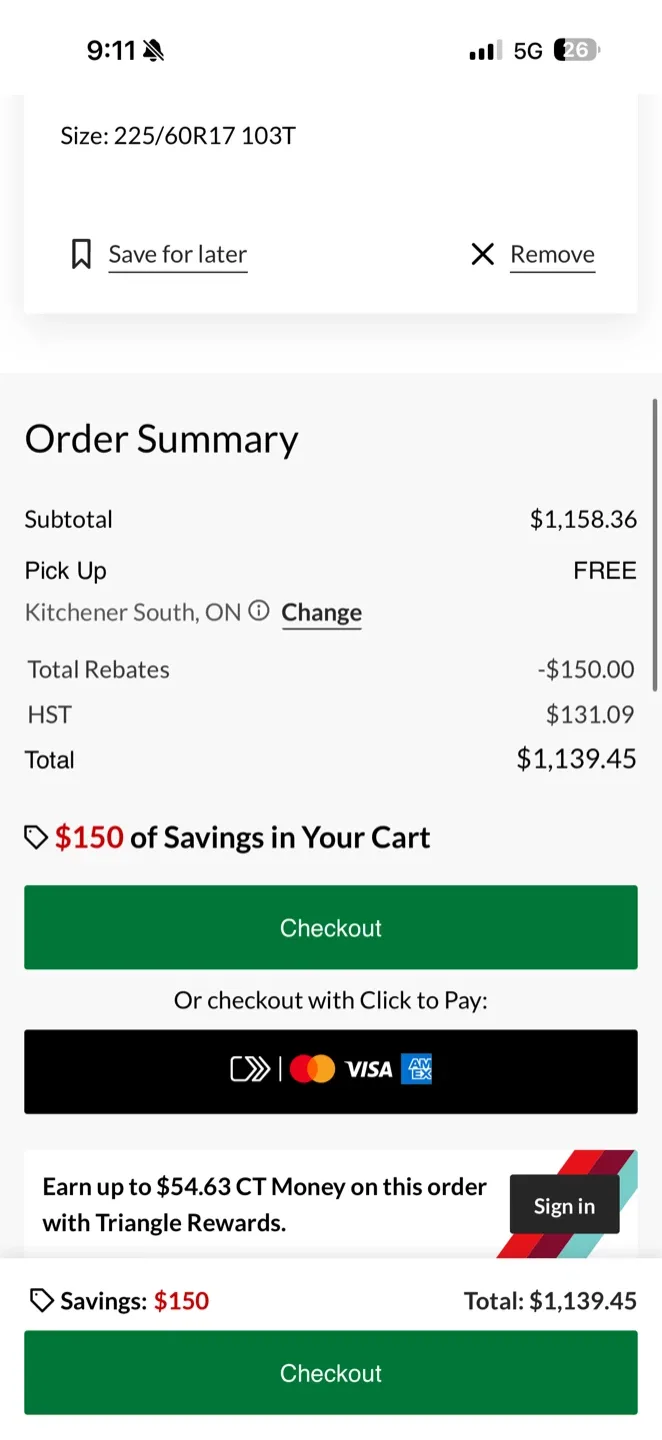This screenshot has height=1440, width=662.
Task: Tap the savings tag icon near $150 of Savings
Action: pyautogui.click(x=36, y=837)
